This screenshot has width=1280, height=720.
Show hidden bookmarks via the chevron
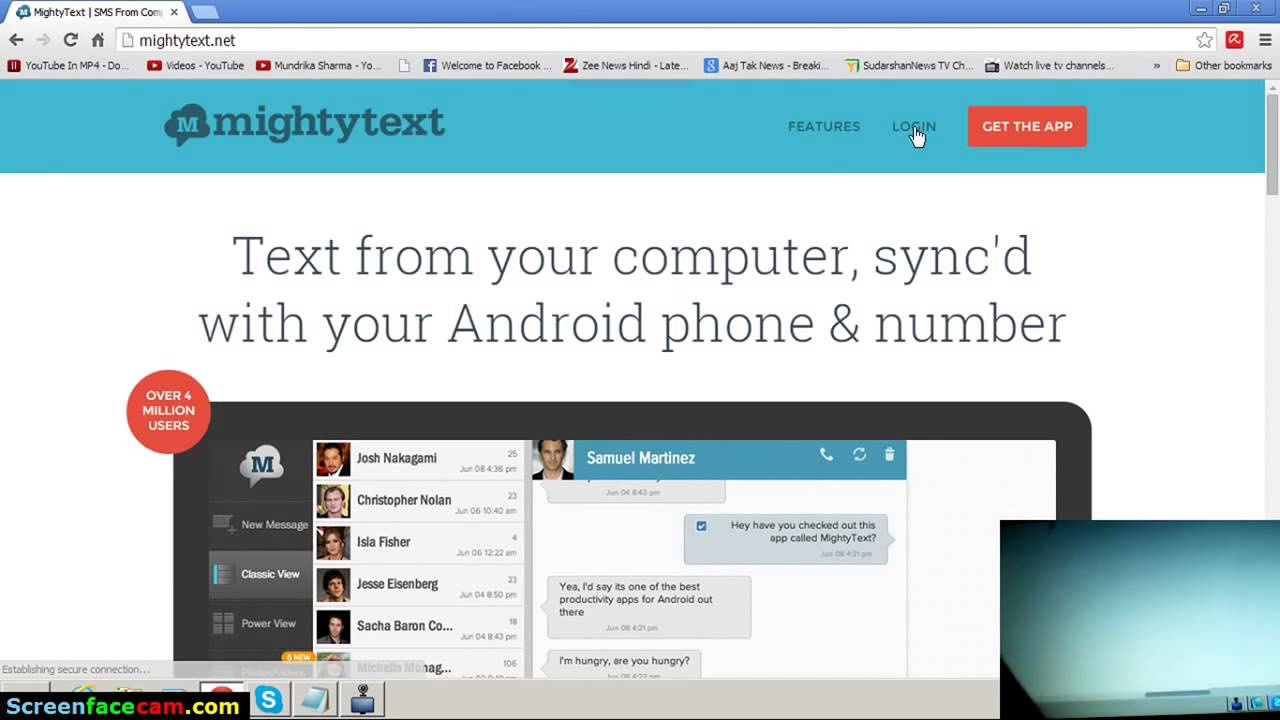pos(1157,66)
